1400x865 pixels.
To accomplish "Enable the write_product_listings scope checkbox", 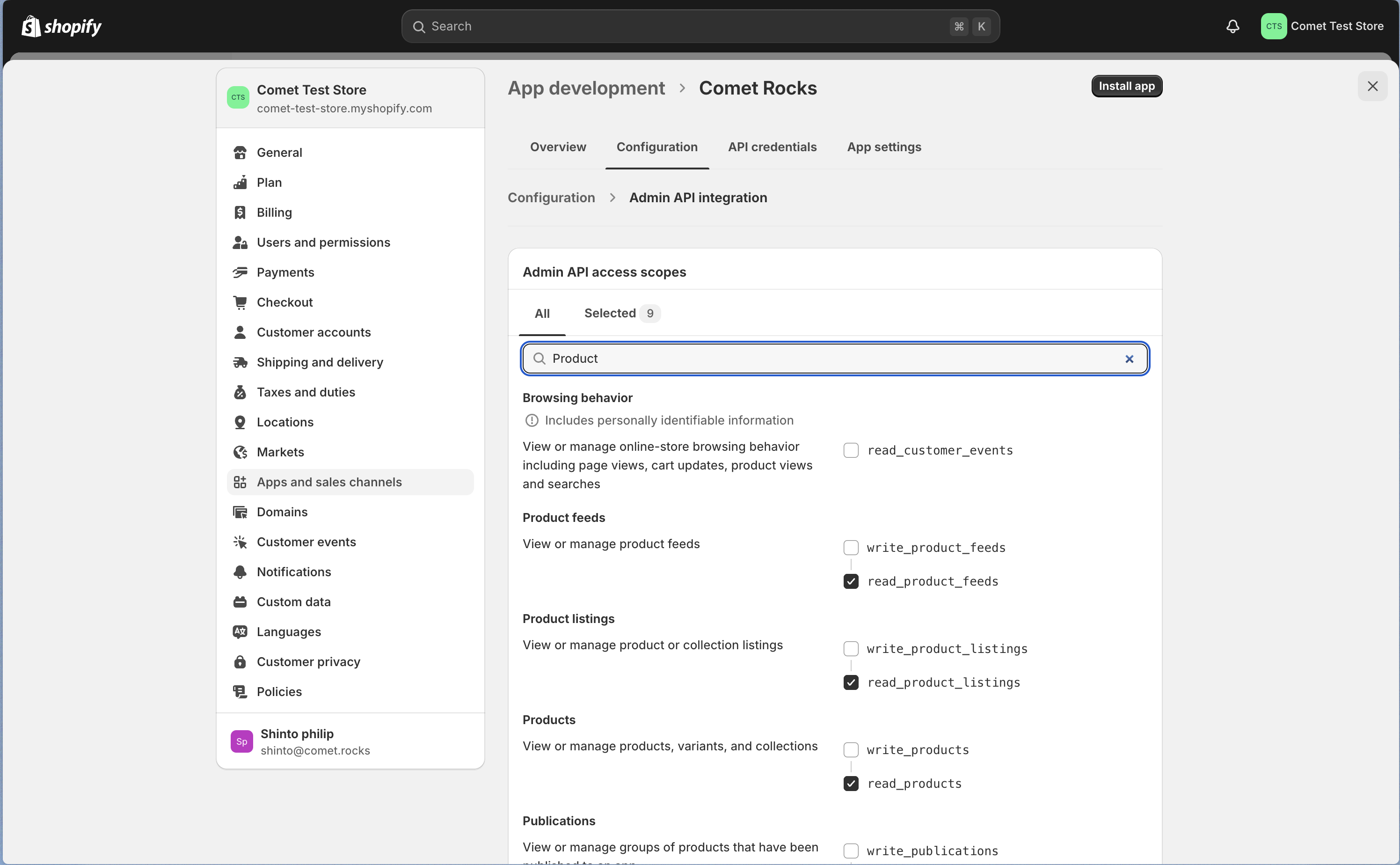I will tap(851, 649).
